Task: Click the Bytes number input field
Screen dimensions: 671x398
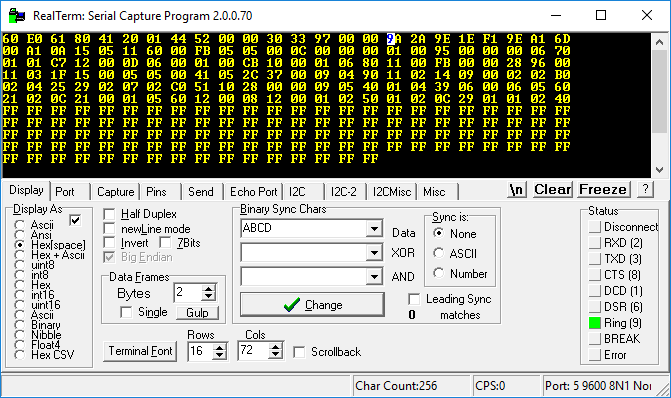Action: tap(188, 293)
